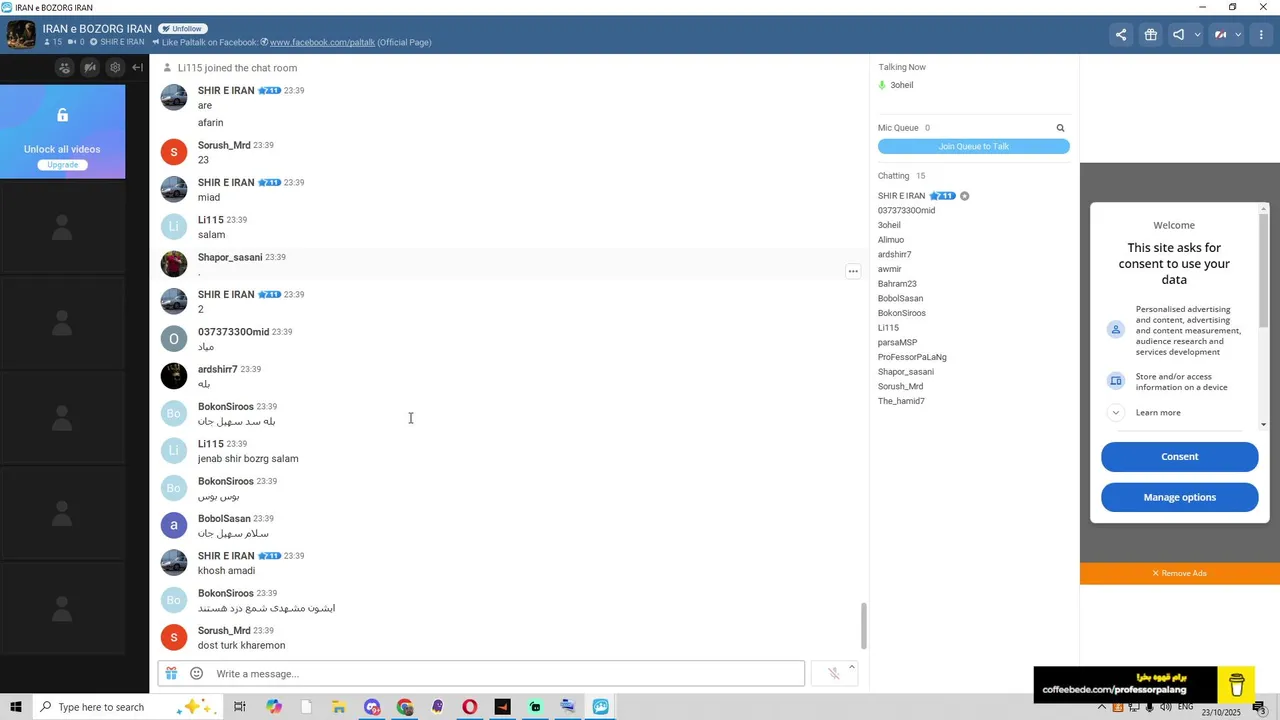
Task: Click the room avatar thumbnail in header
Action: (x=21, y=34)
